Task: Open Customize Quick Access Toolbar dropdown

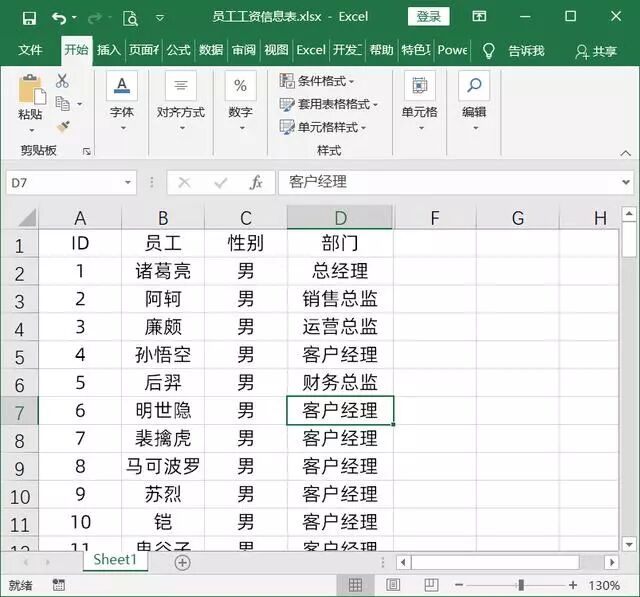Action: 160,18
